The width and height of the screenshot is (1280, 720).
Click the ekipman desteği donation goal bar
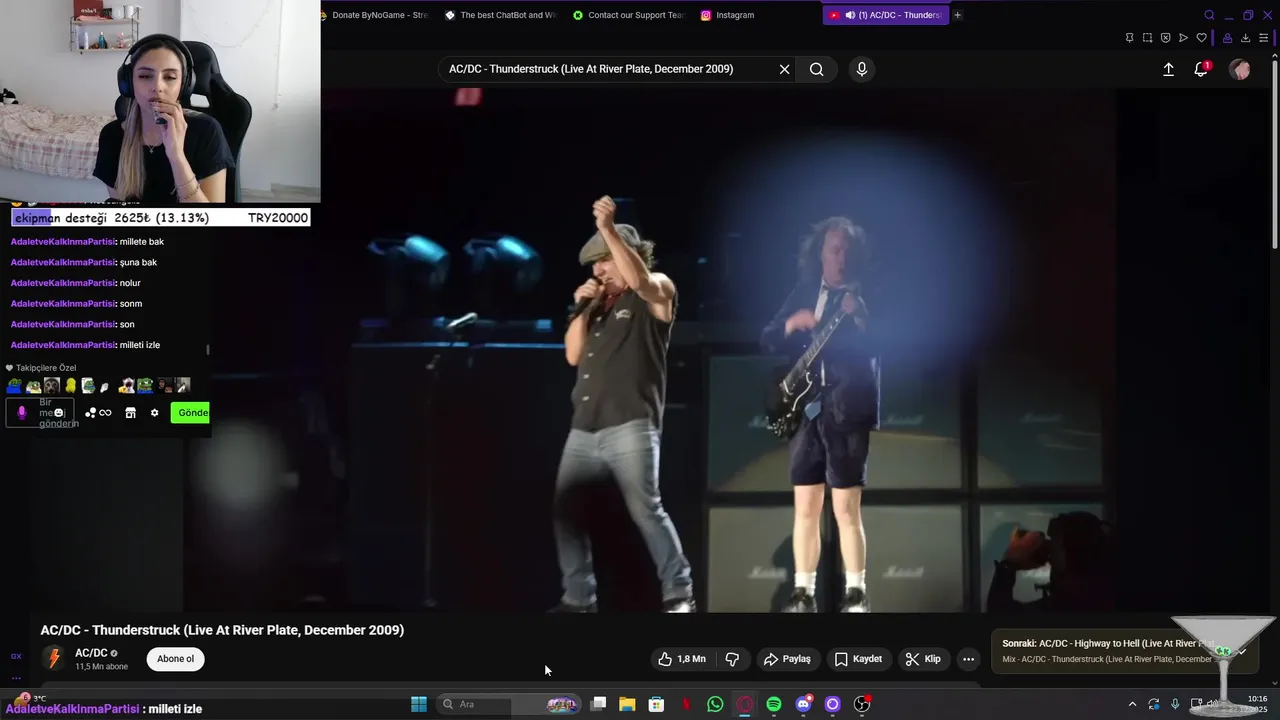coord(160,218)
